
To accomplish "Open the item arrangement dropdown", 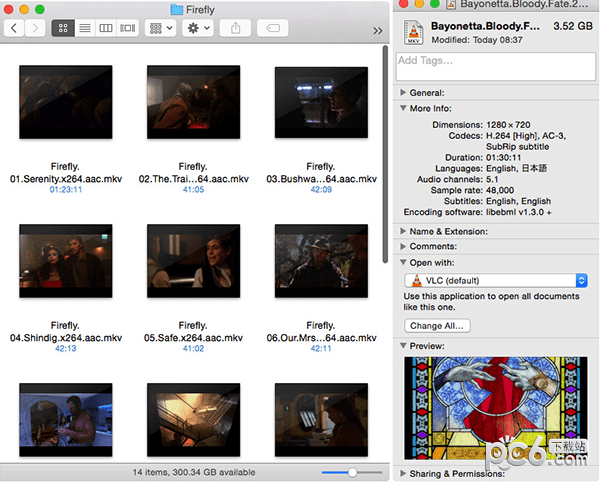I will click(161, 28).
